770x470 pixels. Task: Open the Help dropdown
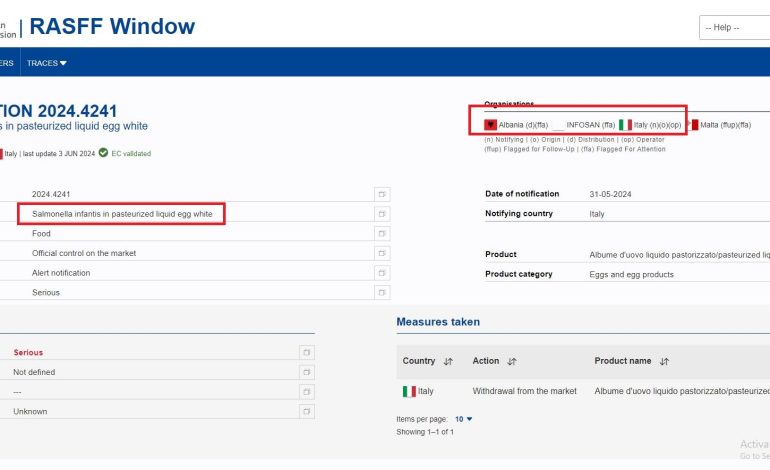pyautogui.click(x=734, y=27)
